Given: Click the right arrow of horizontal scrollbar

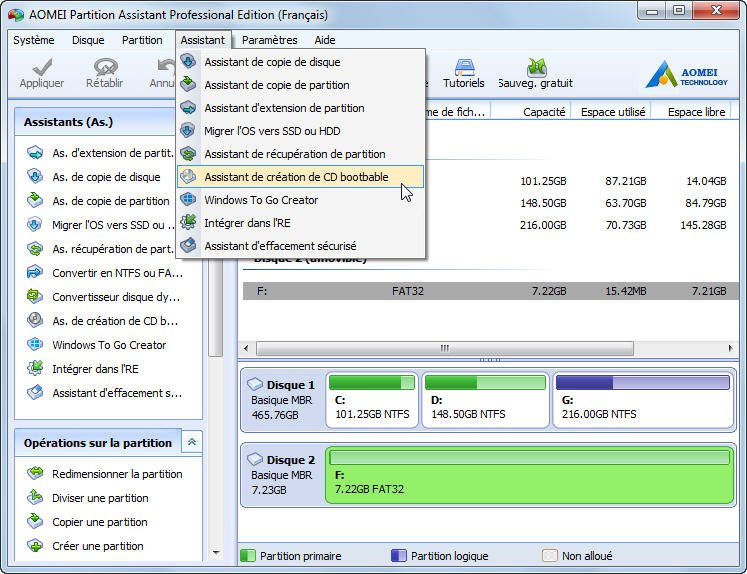Looking at the screenshot, I should [x=730, y=348].
